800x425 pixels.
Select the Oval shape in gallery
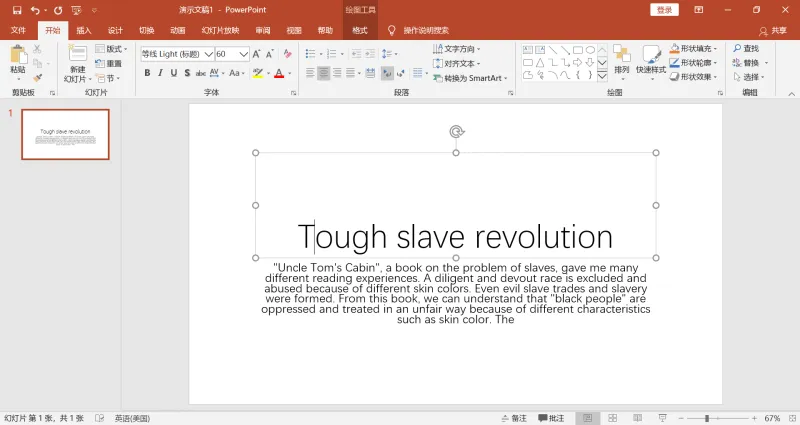click(590, 50)
